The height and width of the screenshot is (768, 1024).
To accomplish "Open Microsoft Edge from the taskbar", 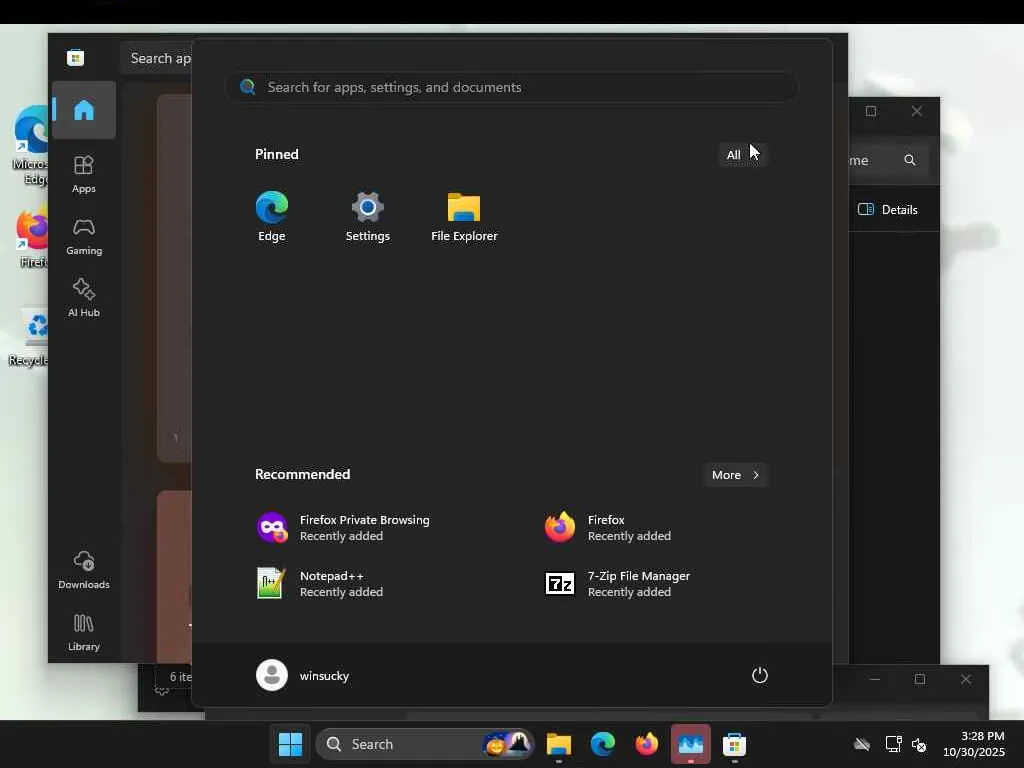I will pyautogui.click(x=603, y=744).
